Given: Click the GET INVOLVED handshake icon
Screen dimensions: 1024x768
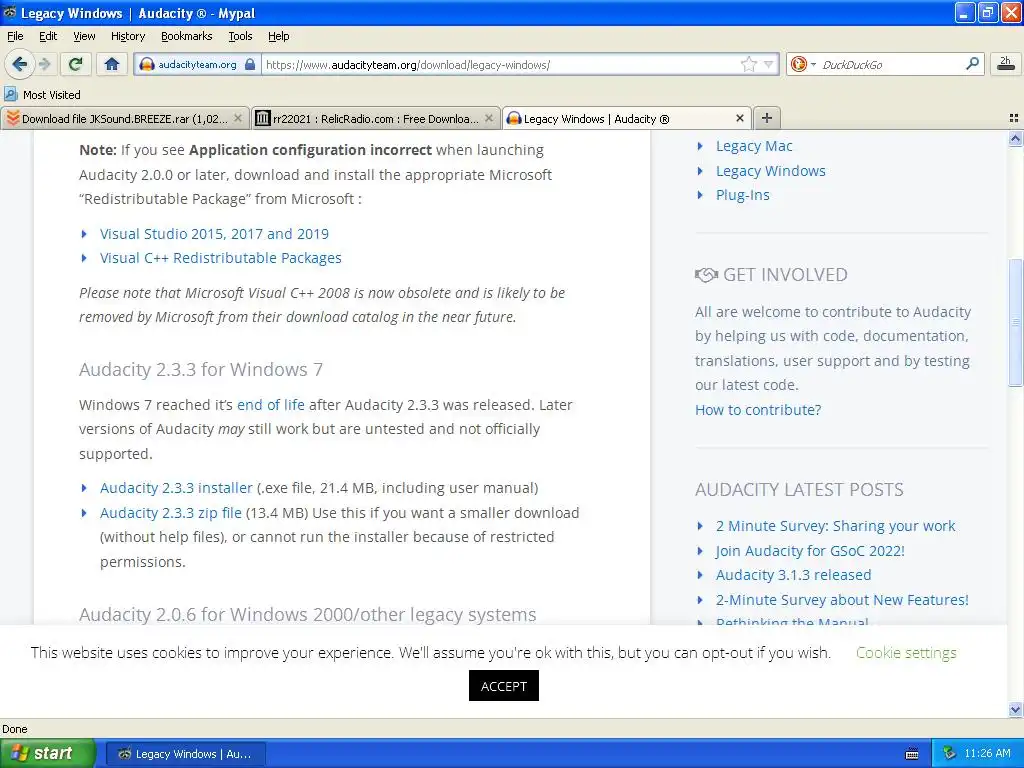Looking at the screenshot, I should coord(706,275).
